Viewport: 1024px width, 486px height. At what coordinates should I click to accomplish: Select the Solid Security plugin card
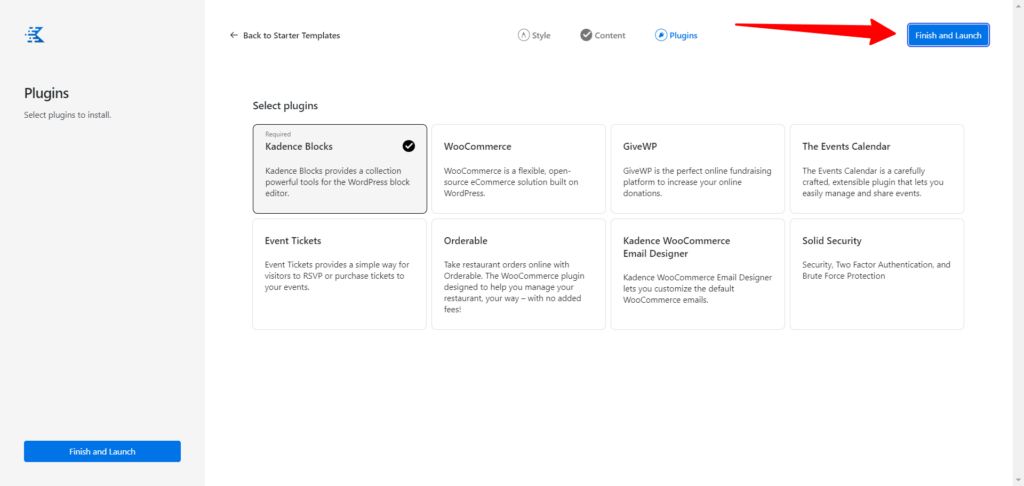click(877, 274)
